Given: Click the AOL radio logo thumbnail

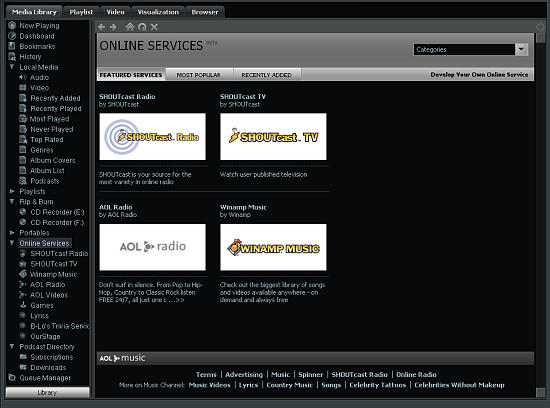Looking at the screenshot, I should pos(153,247).
